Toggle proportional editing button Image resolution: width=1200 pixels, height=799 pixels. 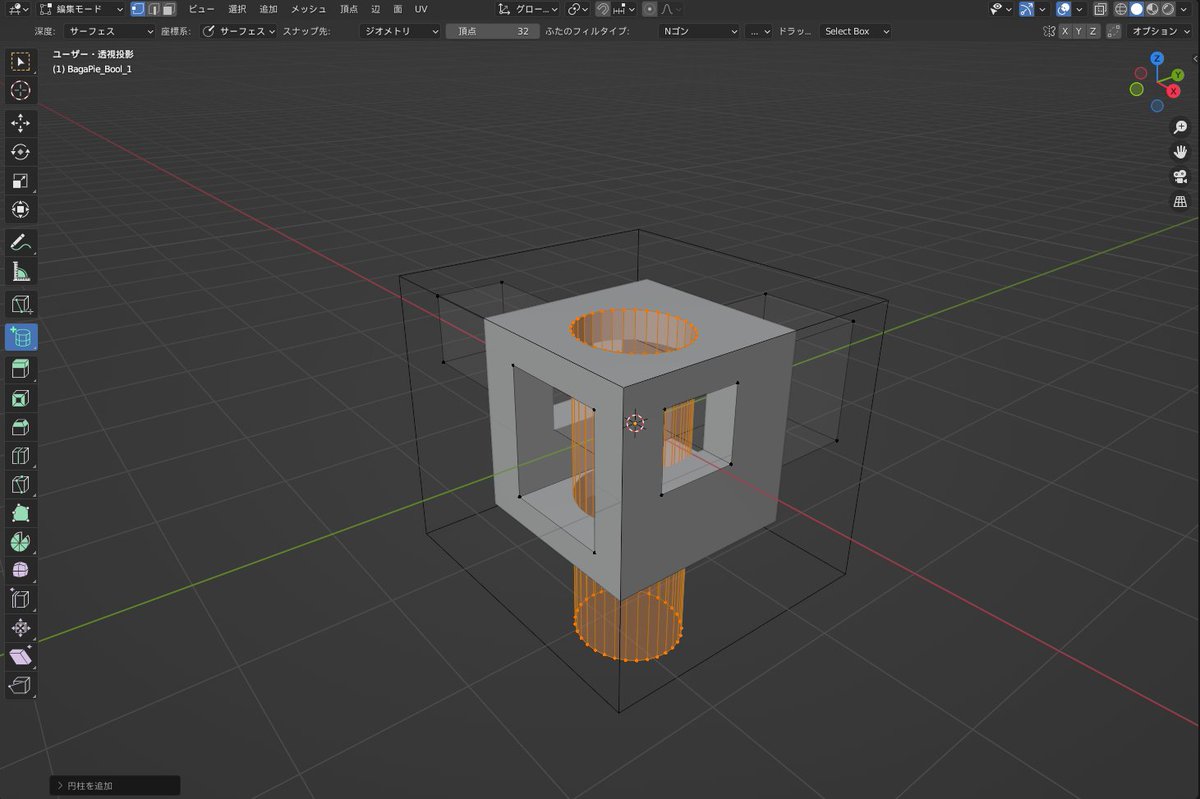coord(650,9)
